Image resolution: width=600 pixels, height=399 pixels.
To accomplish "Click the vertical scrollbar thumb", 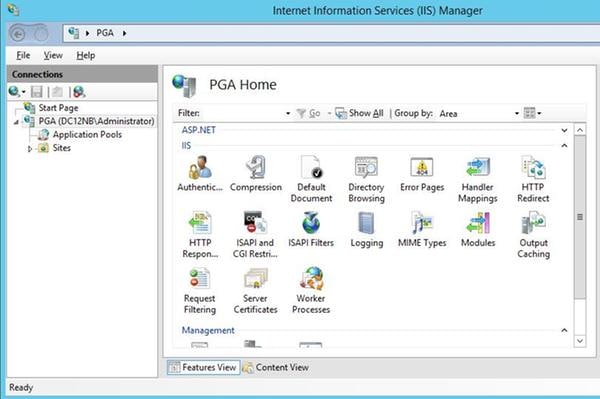I will click(580, 217).
